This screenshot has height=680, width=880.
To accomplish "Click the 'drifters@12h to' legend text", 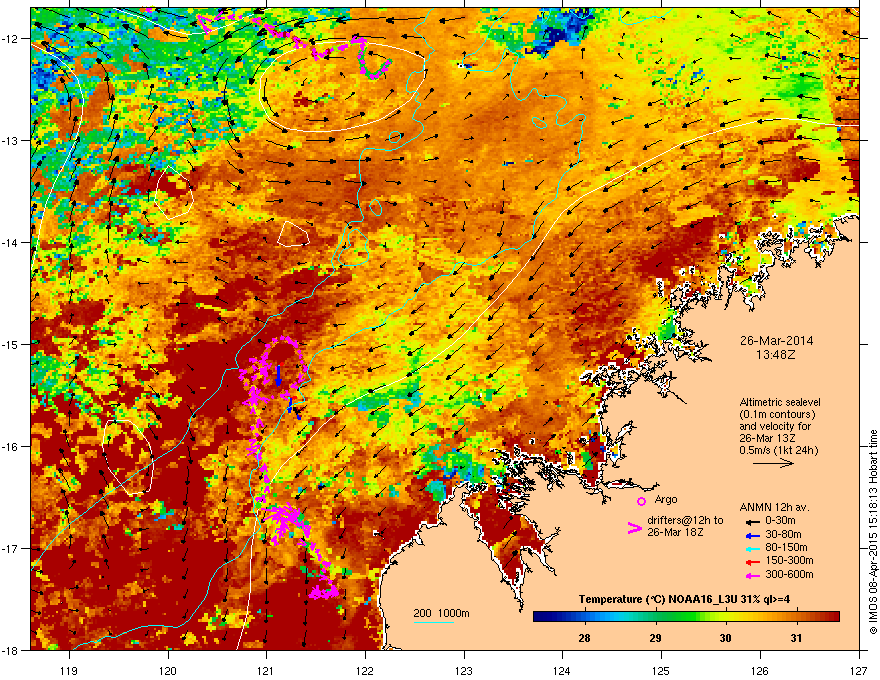I will 685,520.
